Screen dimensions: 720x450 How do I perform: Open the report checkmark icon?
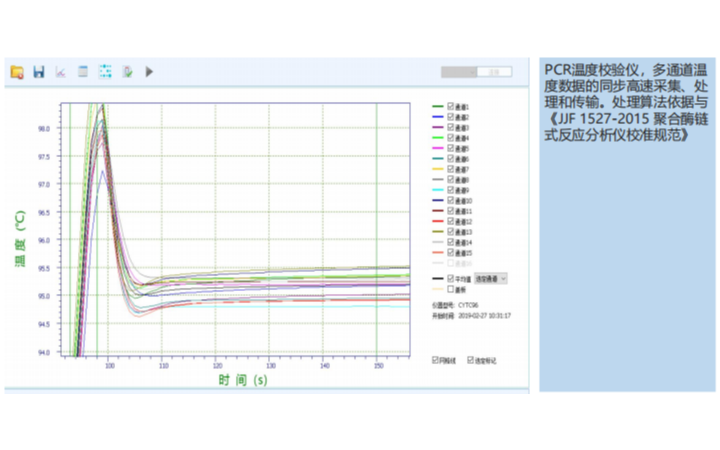[127, 72]
